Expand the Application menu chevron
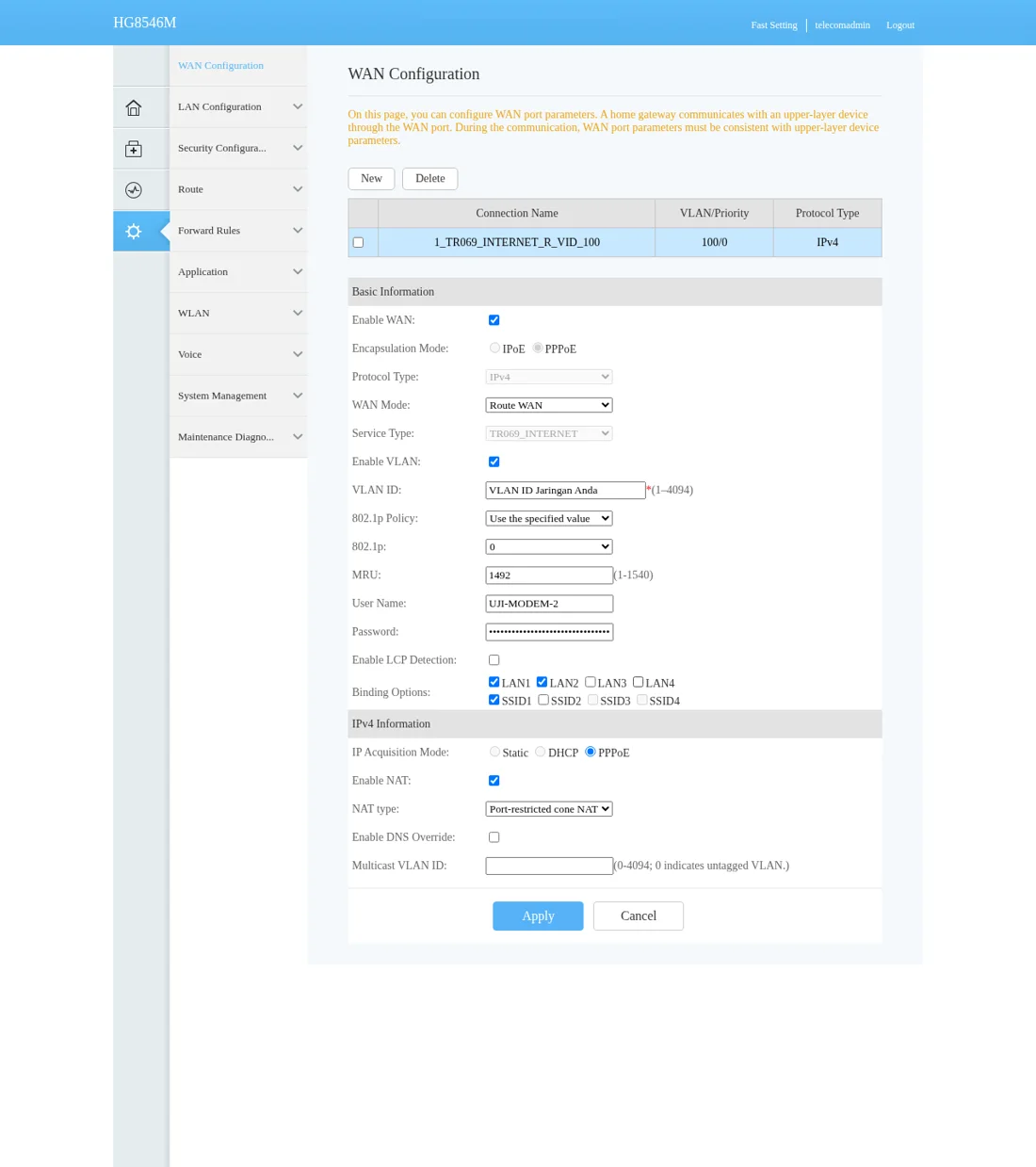1036x1167 pixels. pos(298,272)
